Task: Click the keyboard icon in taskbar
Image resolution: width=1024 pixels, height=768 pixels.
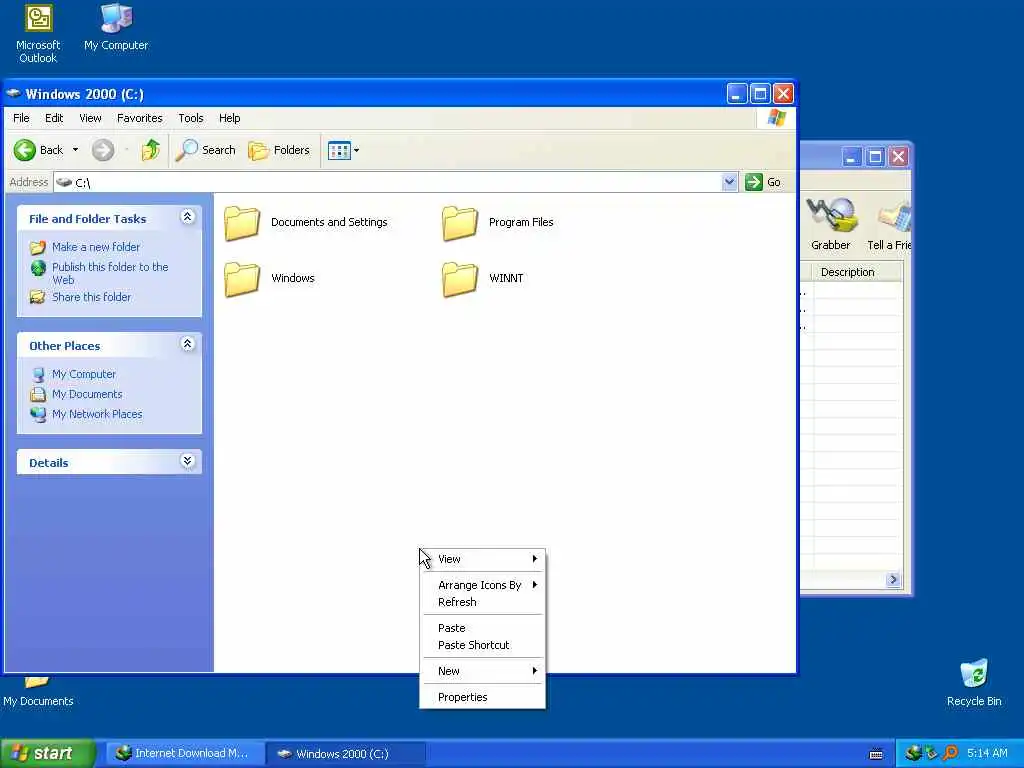Action: tap(876, 754)
